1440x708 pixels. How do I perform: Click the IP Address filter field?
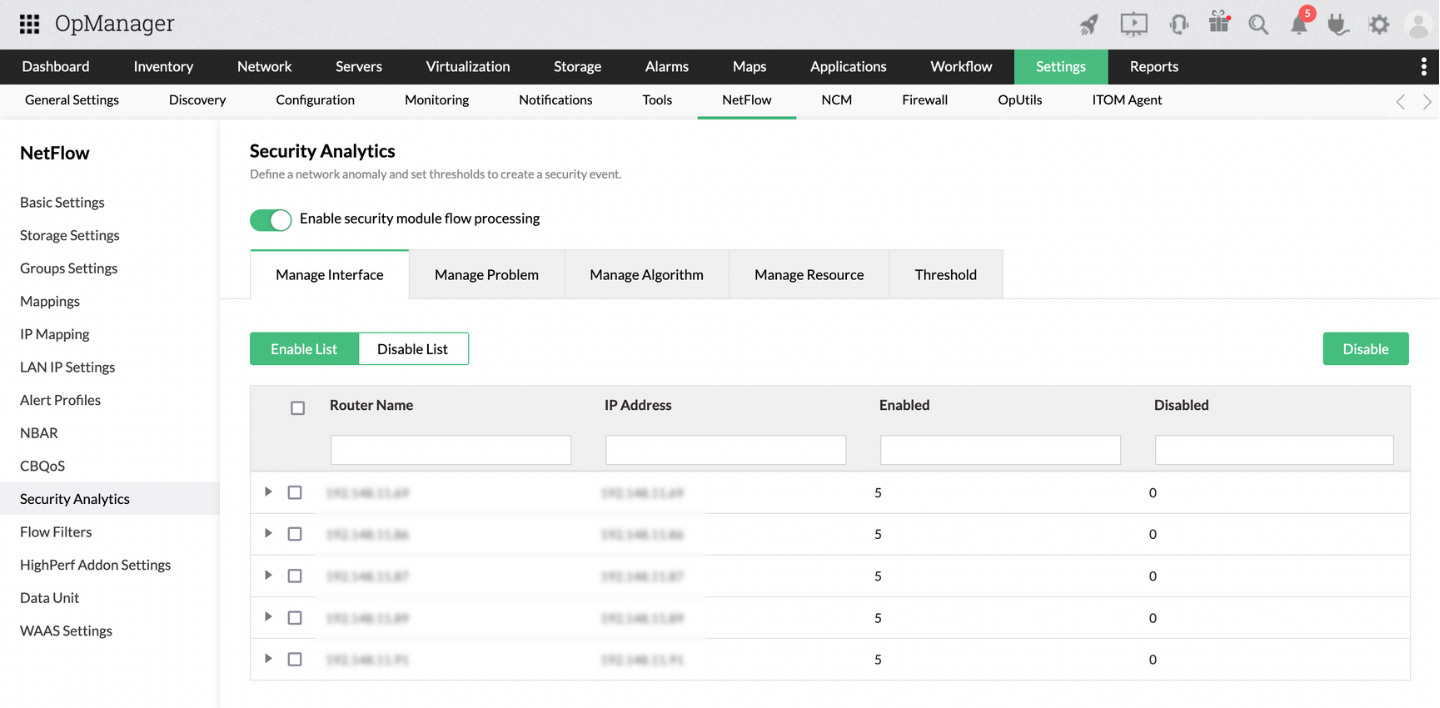[x=726, y=450]
